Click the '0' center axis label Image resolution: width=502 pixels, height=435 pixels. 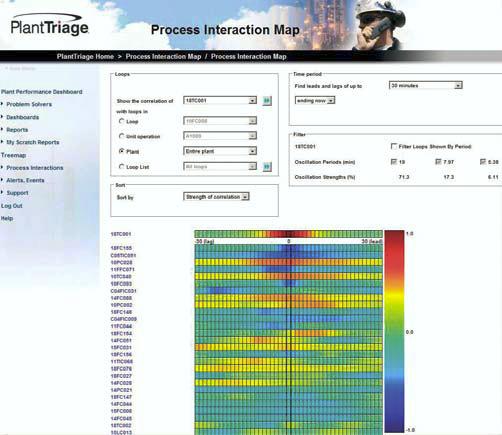click(289, 241)
